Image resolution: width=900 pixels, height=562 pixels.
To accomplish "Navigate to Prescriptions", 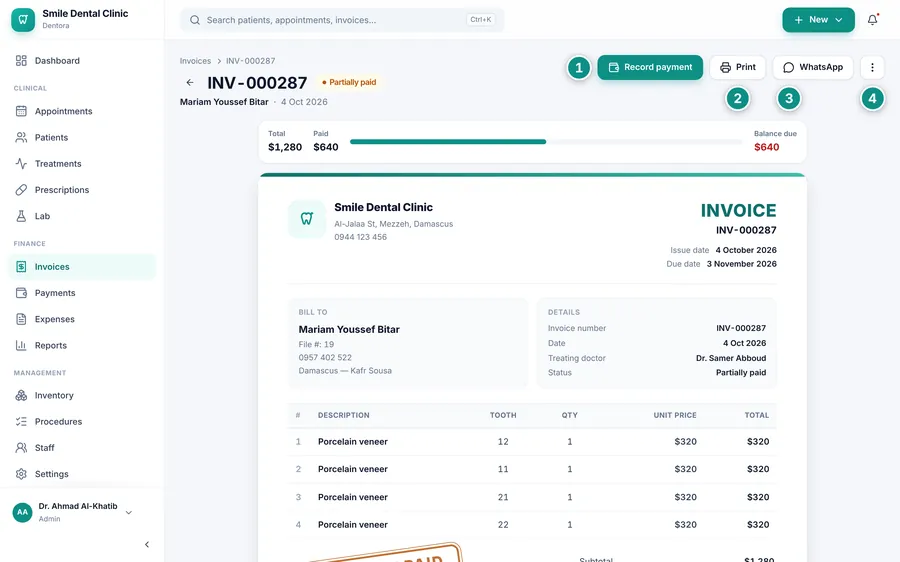I will (x=82, y=190).
